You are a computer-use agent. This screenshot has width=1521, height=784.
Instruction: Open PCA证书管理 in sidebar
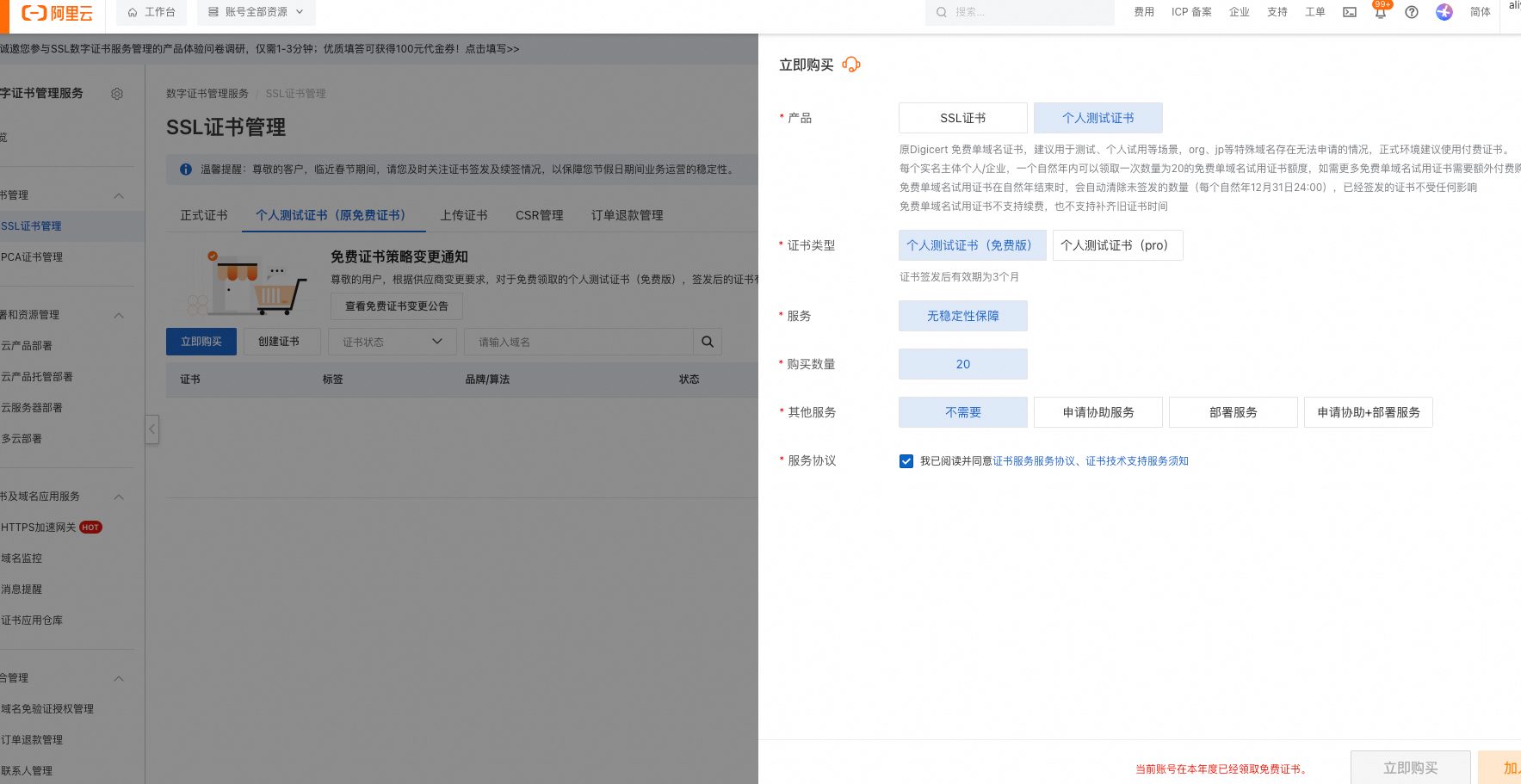click(x=32, y=257)
